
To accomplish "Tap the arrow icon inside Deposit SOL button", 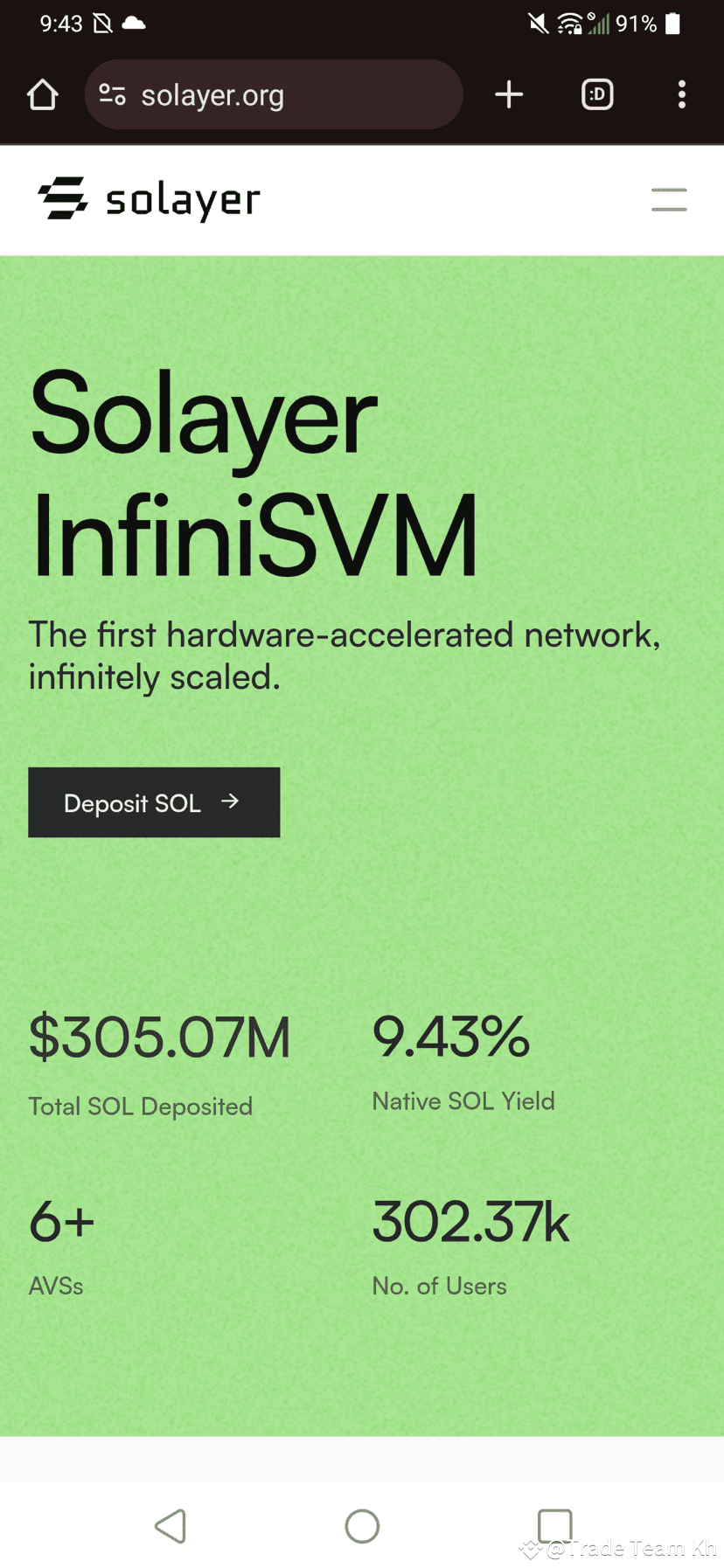I will pos(230,801).
